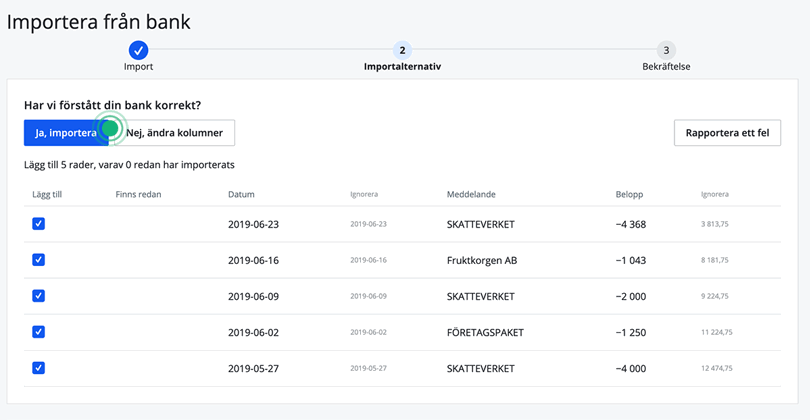
Task: Click the Bekräftelse step label
Action: pos(666,67)
